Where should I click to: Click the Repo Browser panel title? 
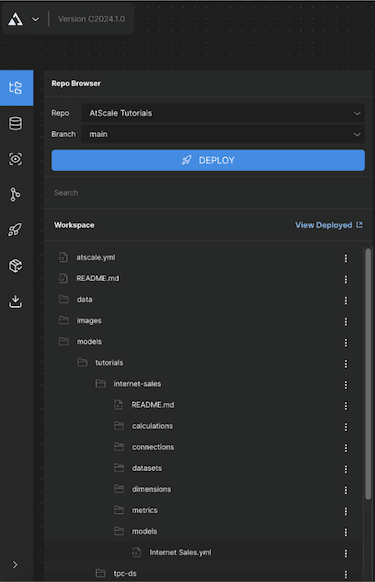[x=76, y=84]
